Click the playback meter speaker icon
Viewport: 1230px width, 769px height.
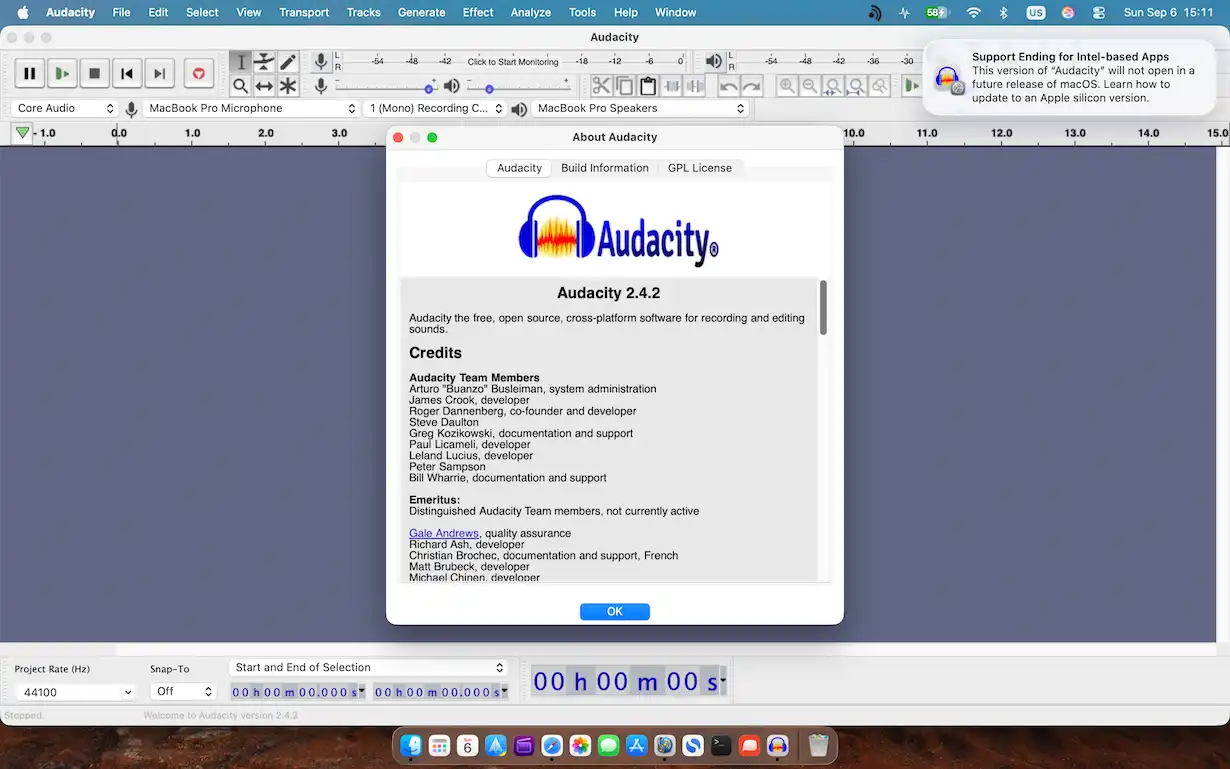tap(713, 62)
